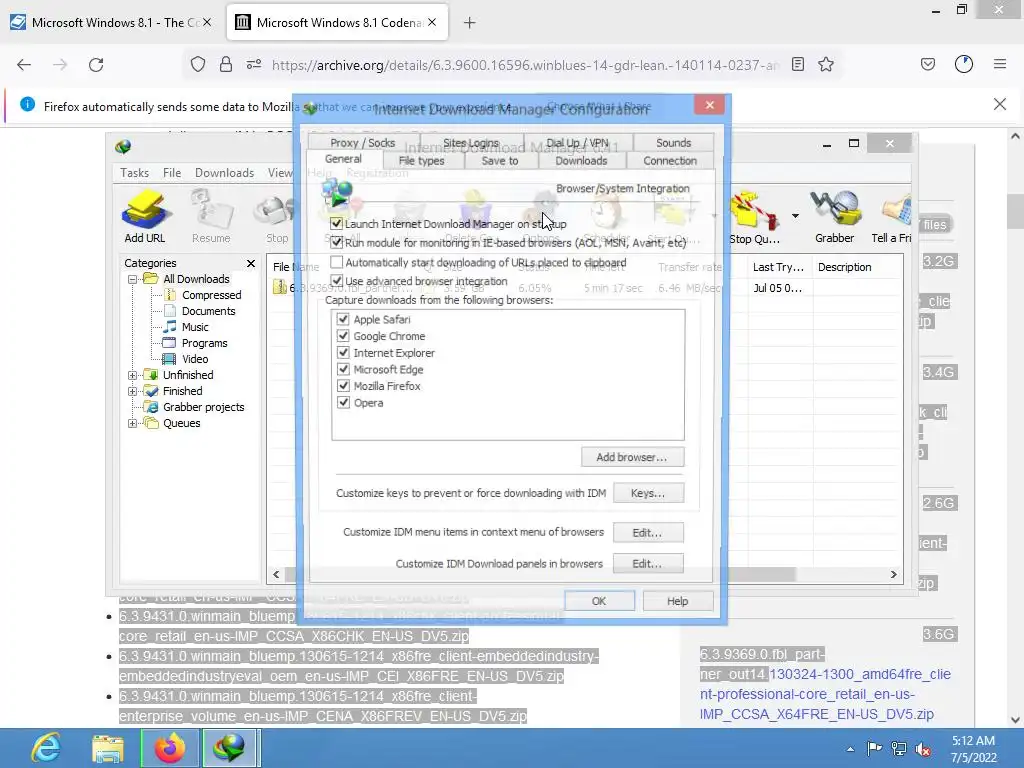Open a new Firefox tab

[x=470, y=23]
